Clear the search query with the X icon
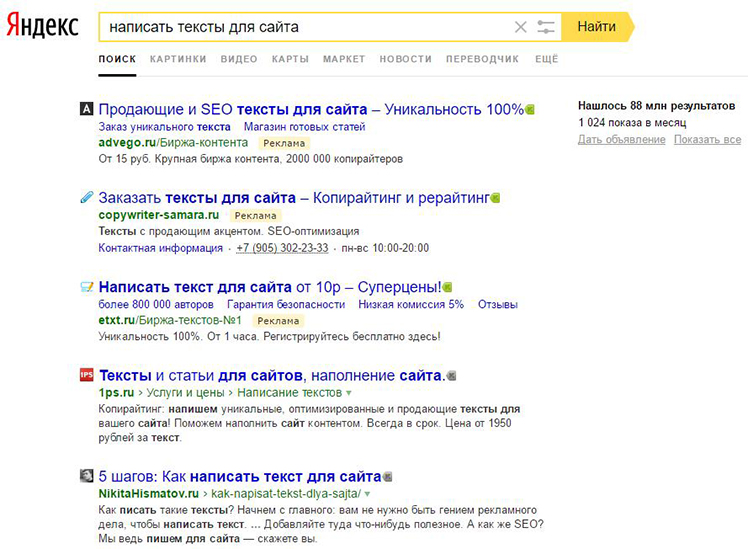The width and height of the screenshot is (748, 549). click(x=520, y=27)
